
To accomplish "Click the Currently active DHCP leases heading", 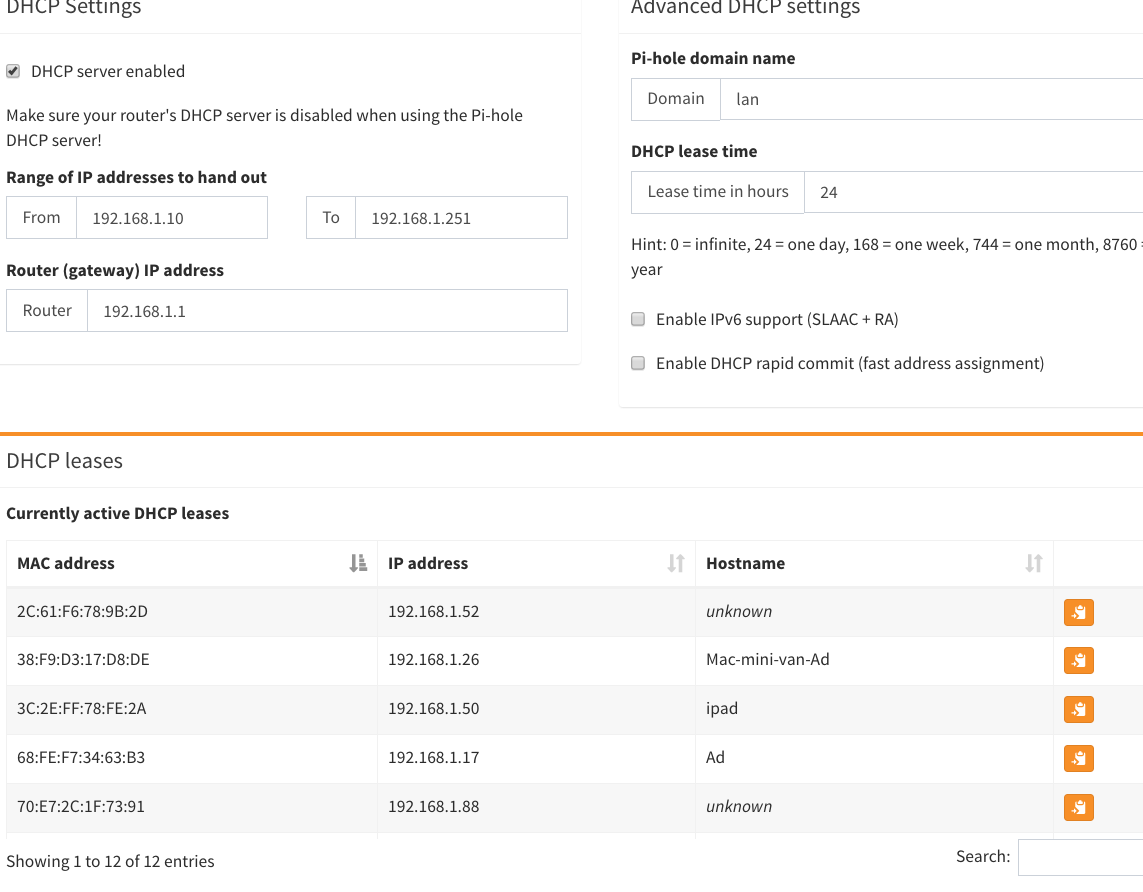I will point(118,513).
